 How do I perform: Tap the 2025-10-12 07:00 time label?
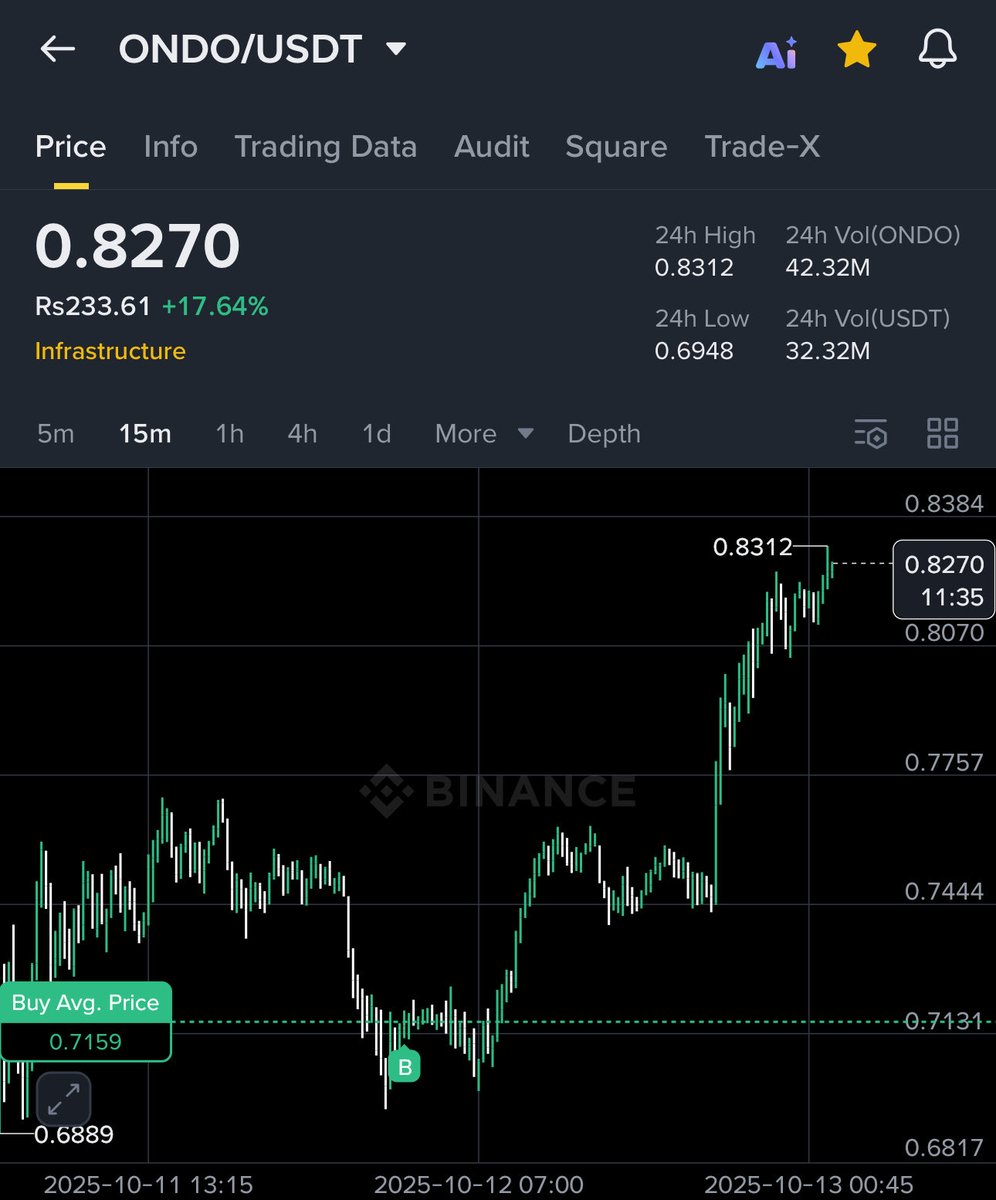(478, 1185)
